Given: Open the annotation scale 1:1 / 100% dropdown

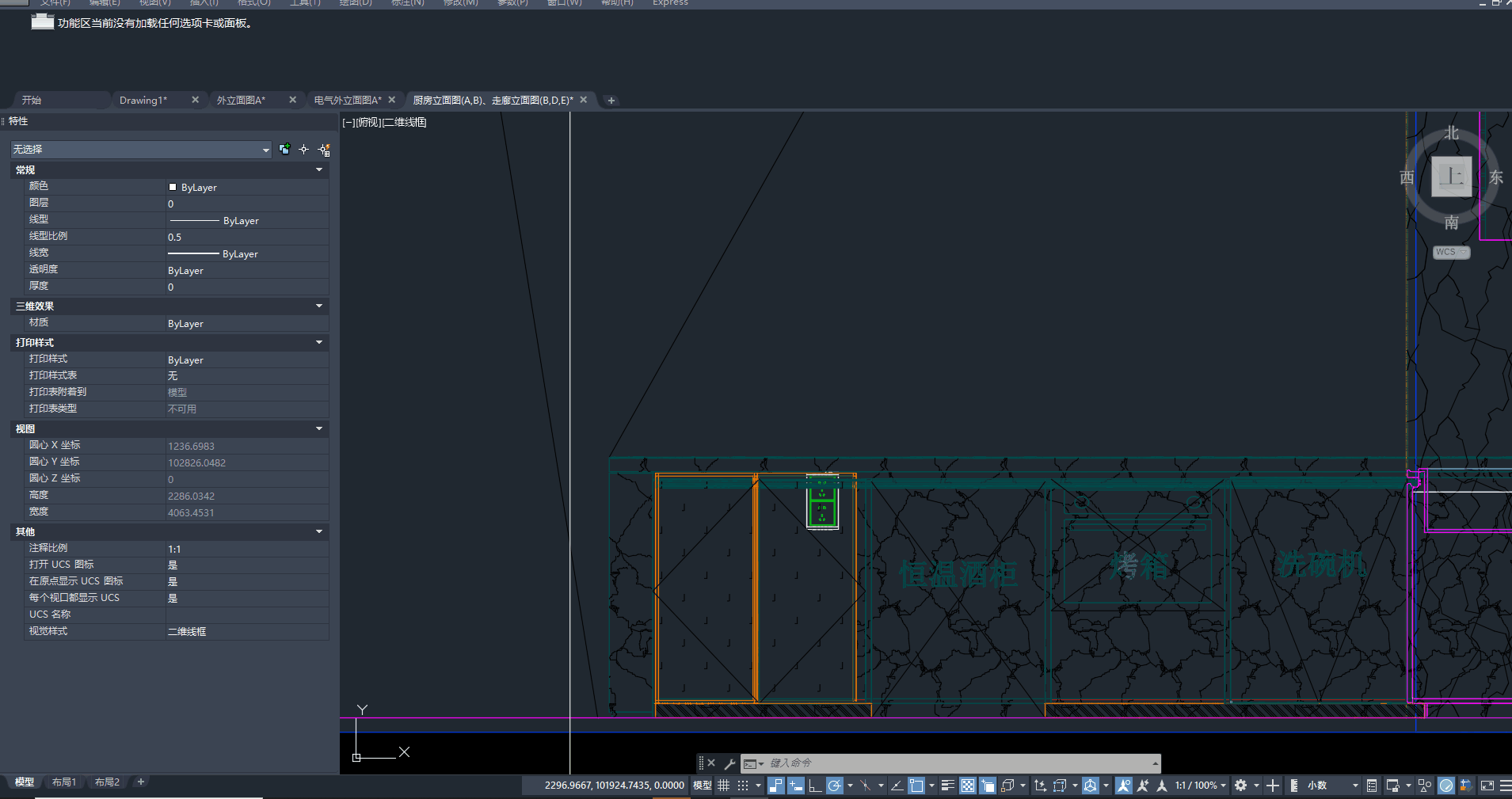Looking at the screenshot, I should tap(1200, 786).
